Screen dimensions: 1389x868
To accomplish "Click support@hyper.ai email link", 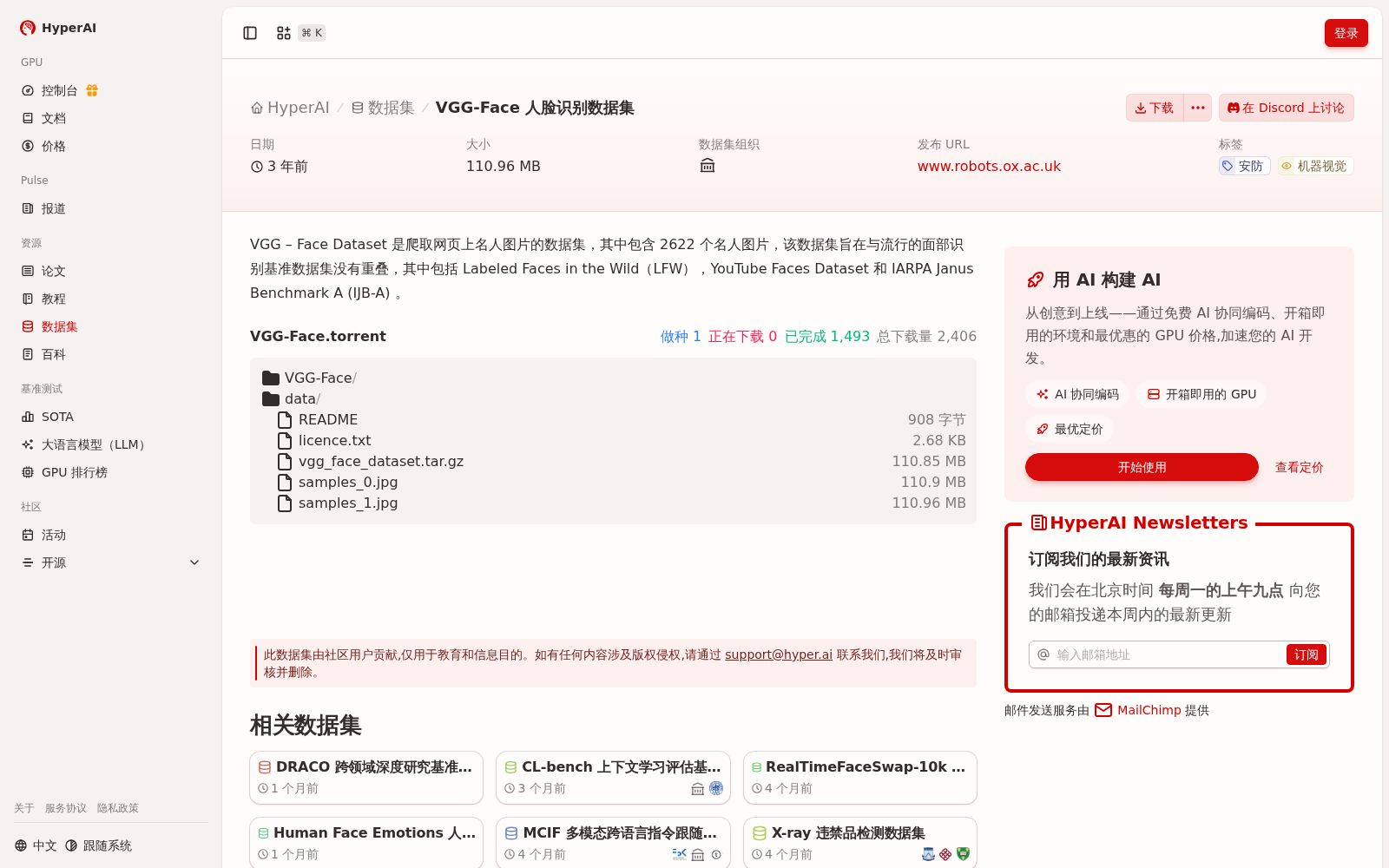I will (x=779, y=654).
